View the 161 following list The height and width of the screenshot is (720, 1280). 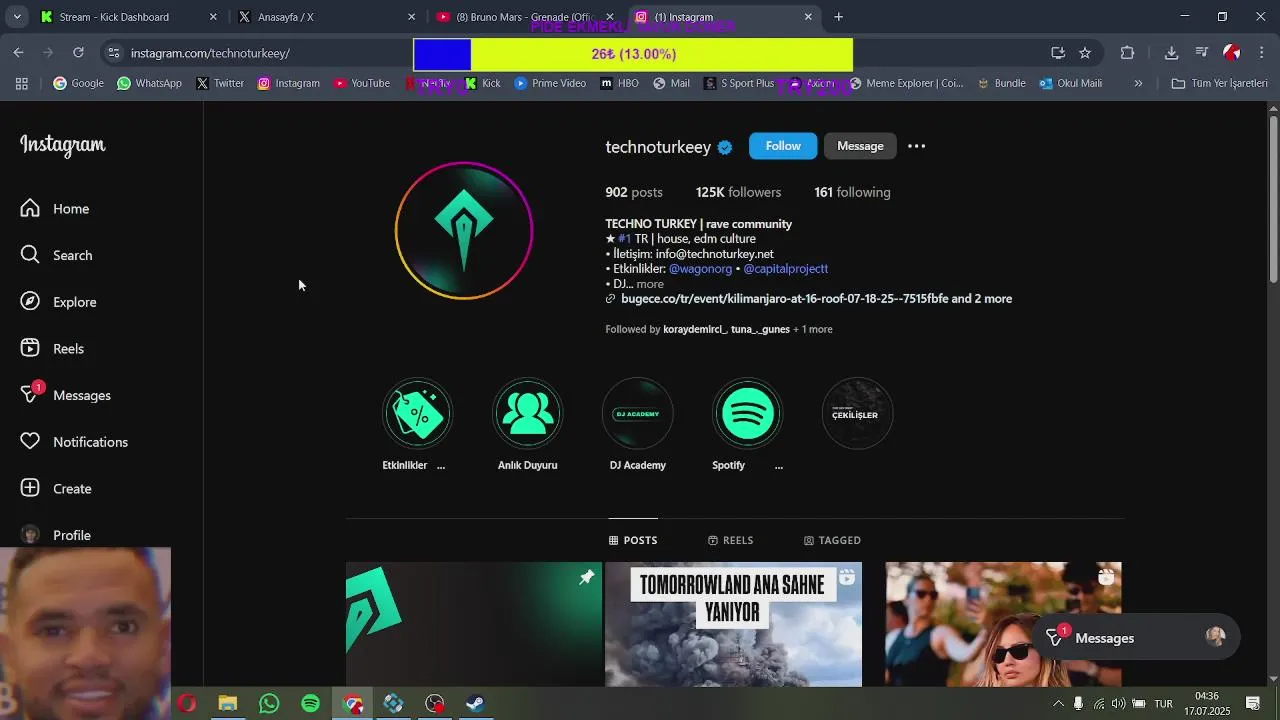click(852, 192)
